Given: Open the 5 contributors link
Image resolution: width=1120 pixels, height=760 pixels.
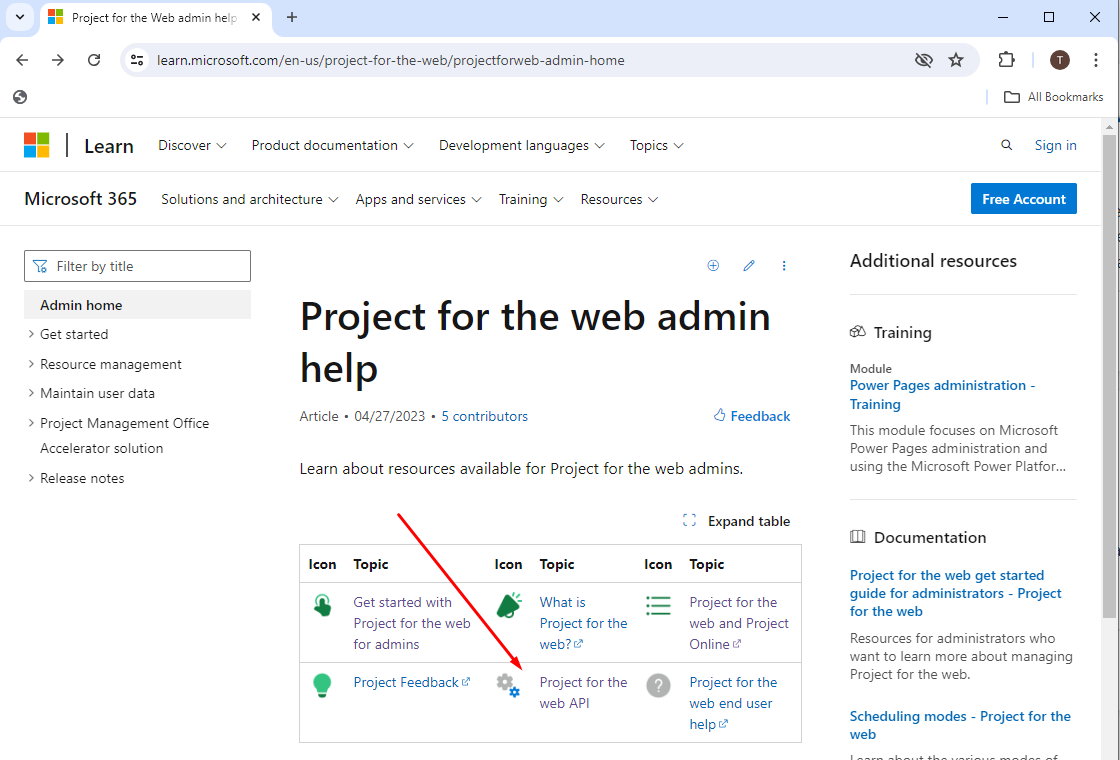Looking at the screenshot, I should [x=484, y=416].
